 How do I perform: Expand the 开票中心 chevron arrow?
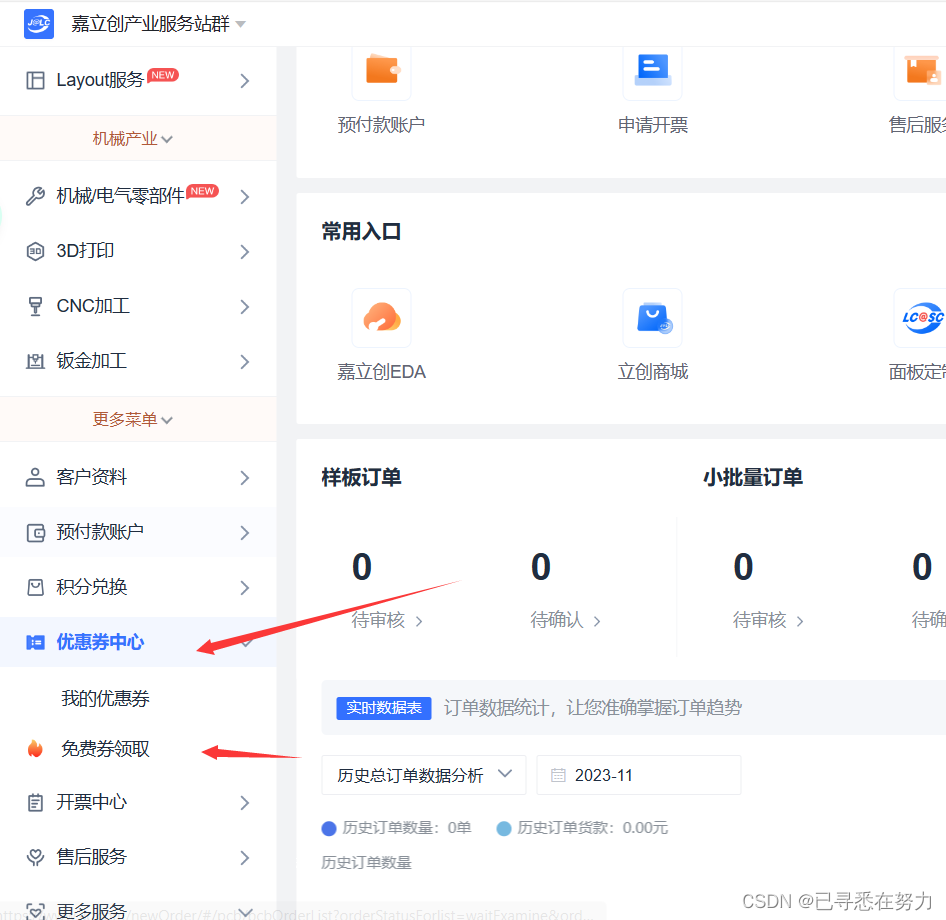point(244,803)
